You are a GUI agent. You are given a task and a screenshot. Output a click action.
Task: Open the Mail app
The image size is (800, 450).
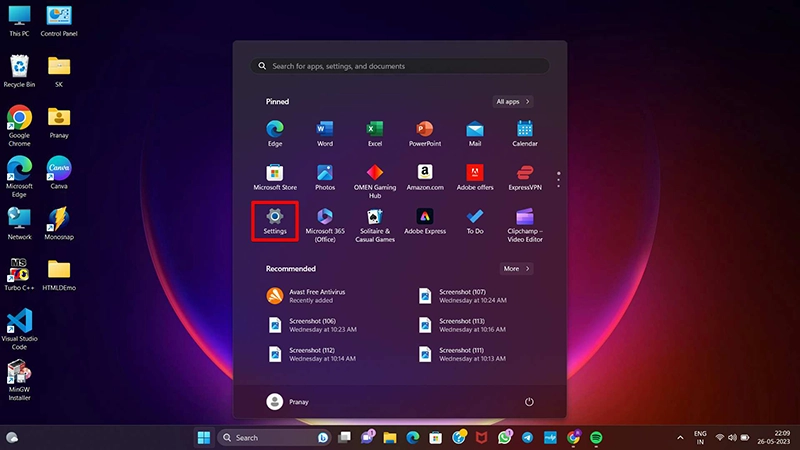(474, 134)
